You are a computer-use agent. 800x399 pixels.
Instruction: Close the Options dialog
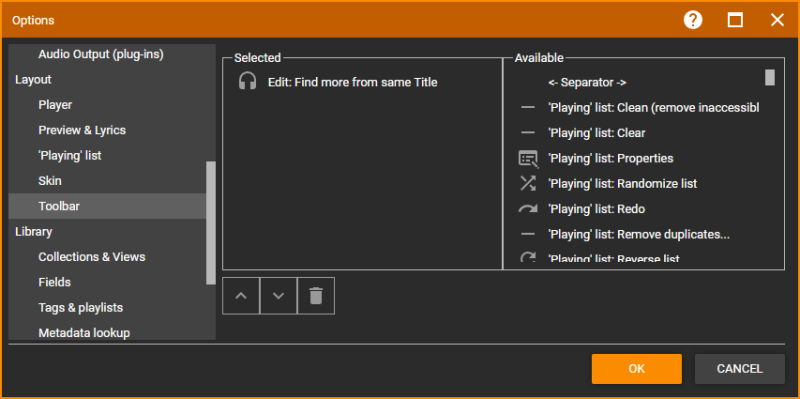tap(777, 20)
